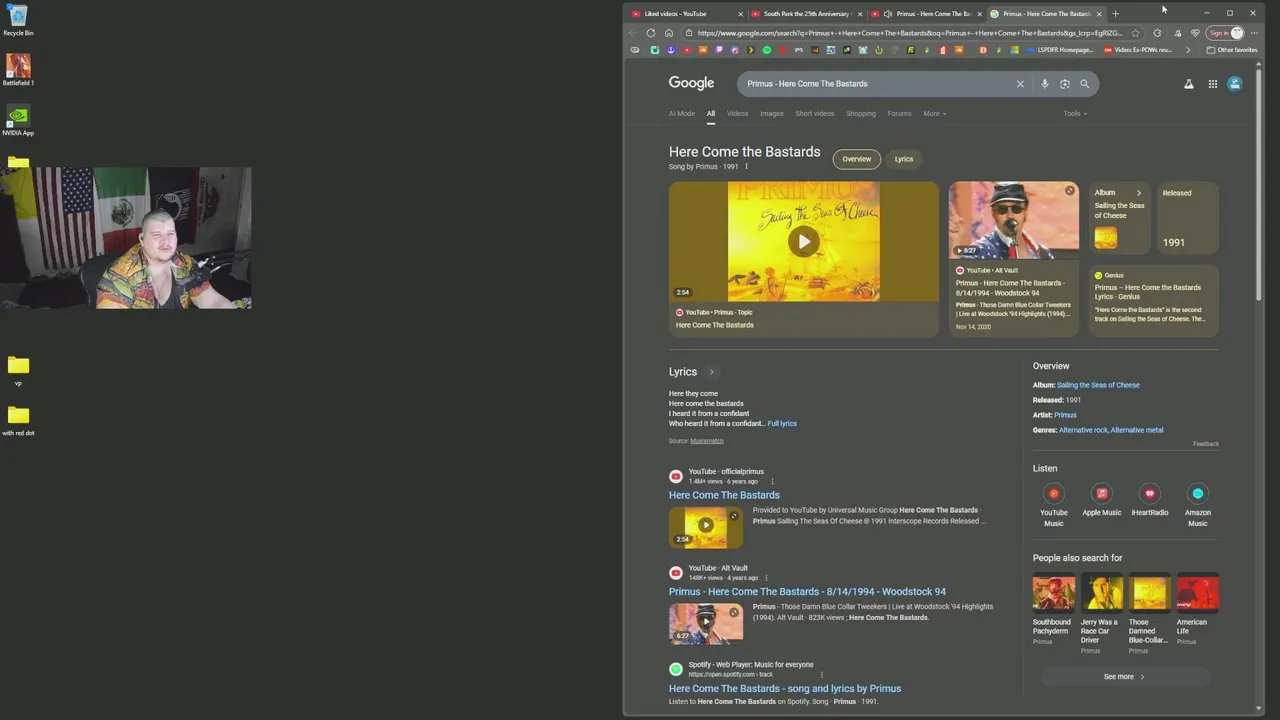Viewport: 1280px width, 720px height.
Task: Open Other favorites folder in bookmarks bar
Action: 1231,50
